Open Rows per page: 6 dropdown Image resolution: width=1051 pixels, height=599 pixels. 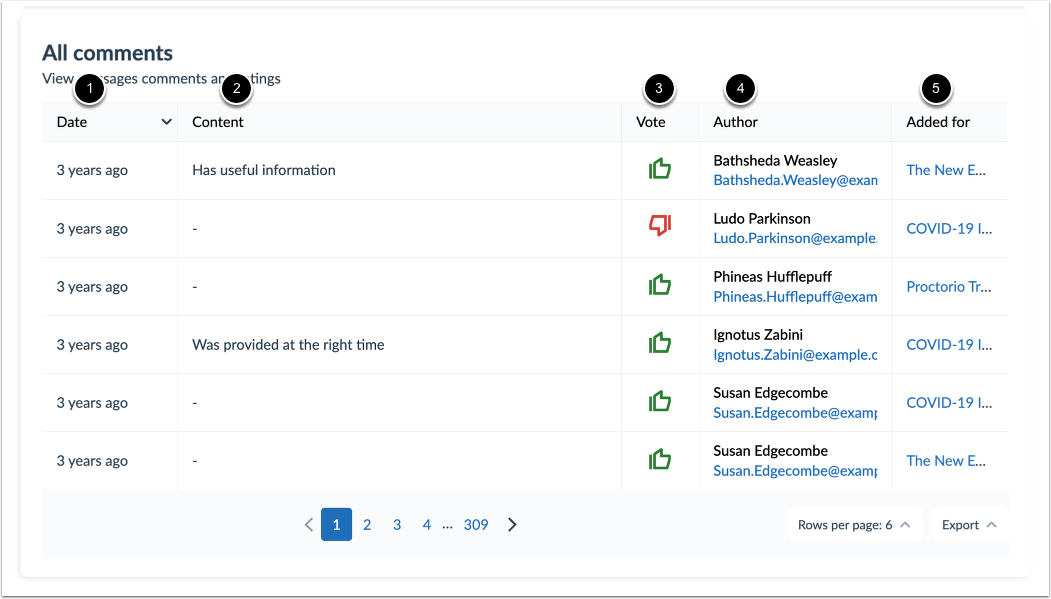click(855, 525)
